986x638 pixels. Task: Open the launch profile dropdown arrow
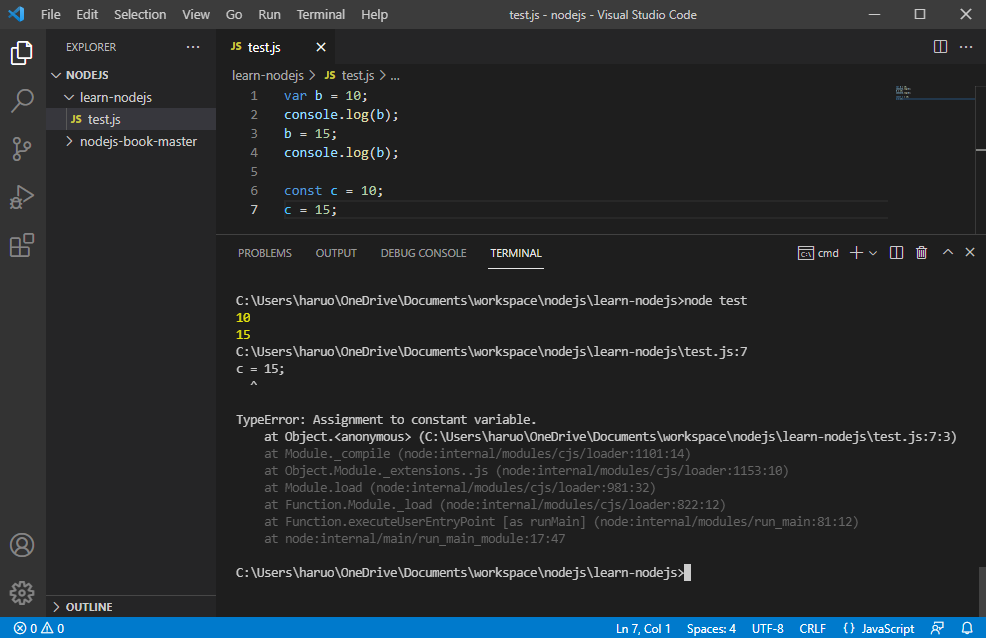(x=873, y=253)
